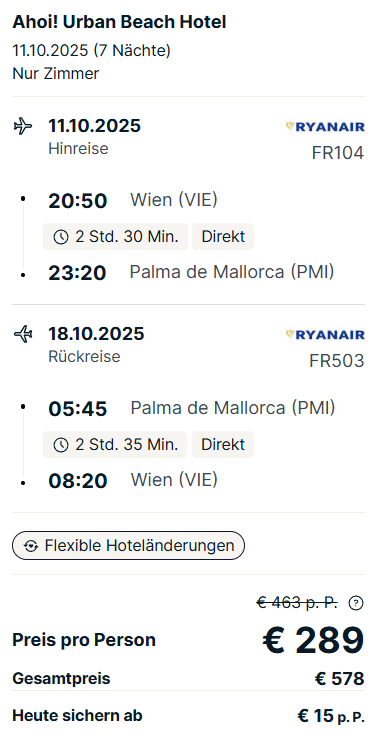Click the return flight airplane icon
Image resolution: width=372 pixels, height=741 pixels.
point(23,334)
